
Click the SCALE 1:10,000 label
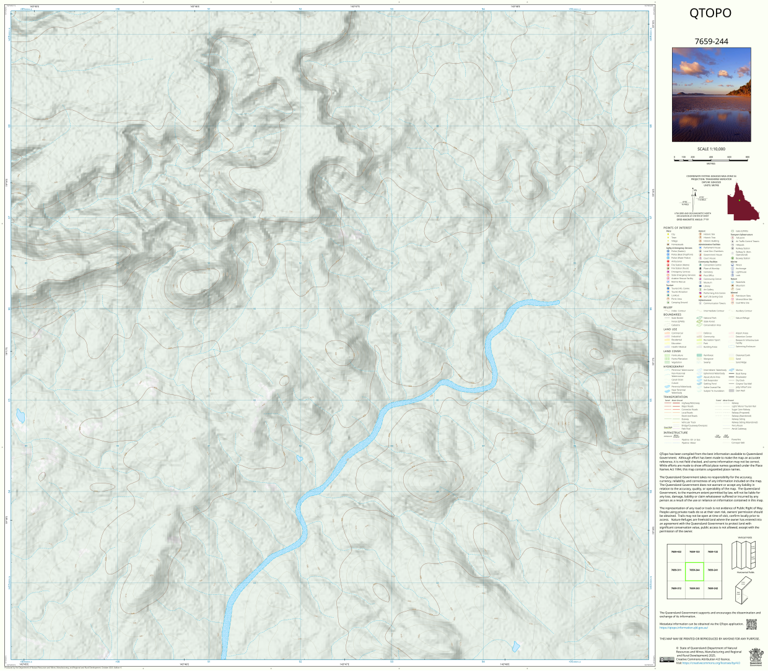711,149
